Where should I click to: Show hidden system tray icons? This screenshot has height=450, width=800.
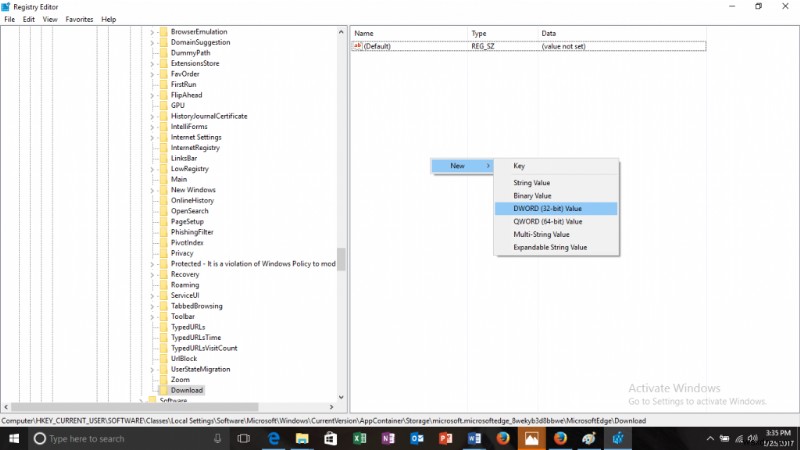710,438
